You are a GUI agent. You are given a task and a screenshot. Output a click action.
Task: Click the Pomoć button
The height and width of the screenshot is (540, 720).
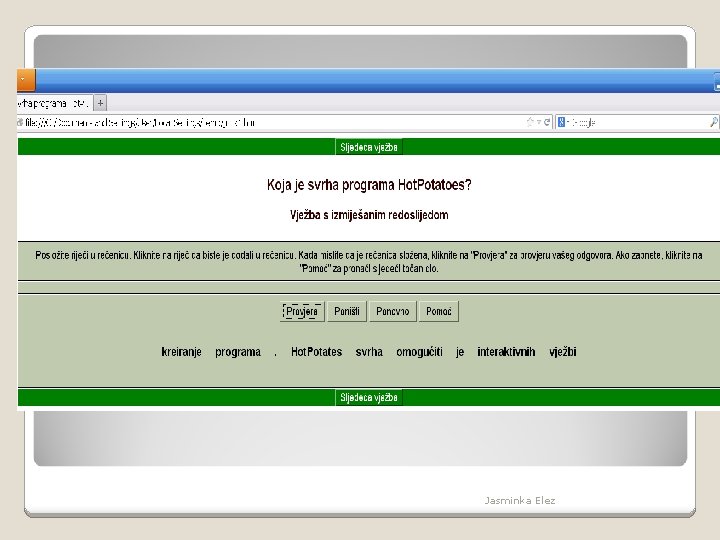click(x=439, y=311)
